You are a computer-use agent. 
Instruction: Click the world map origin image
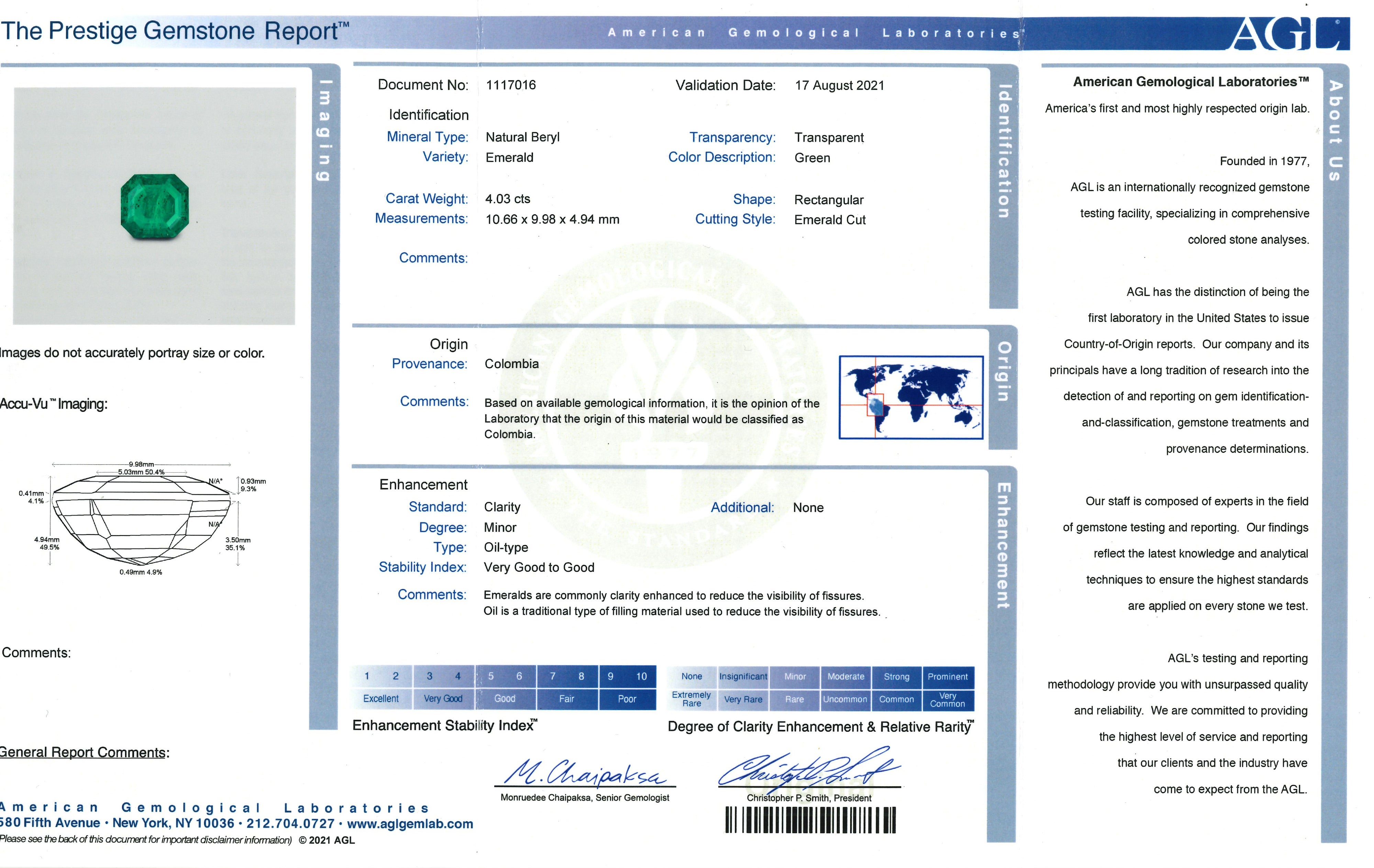(x=911, y=397)
